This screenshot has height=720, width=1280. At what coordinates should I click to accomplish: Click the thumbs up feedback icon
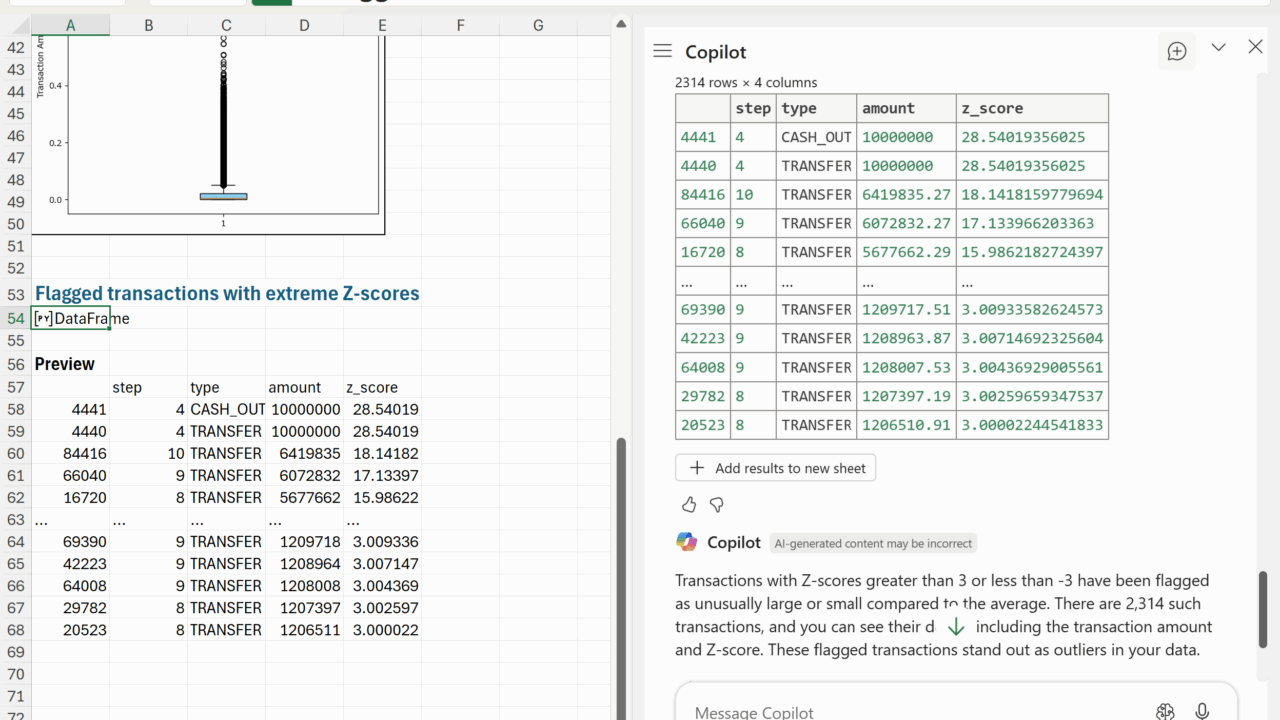click(689, 505)
